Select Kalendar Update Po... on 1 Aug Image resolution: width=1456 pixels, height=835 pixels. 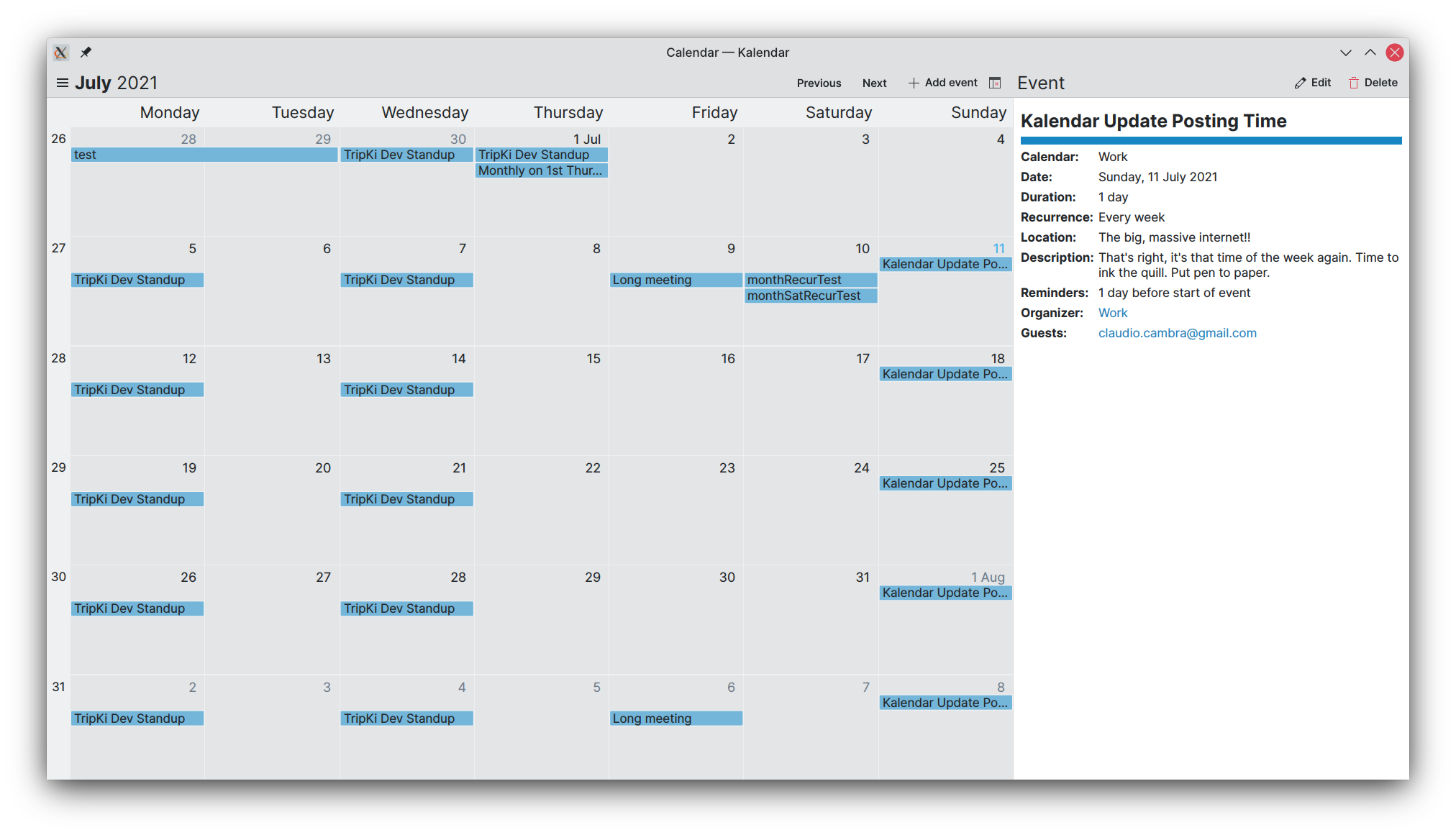(945, 593)
